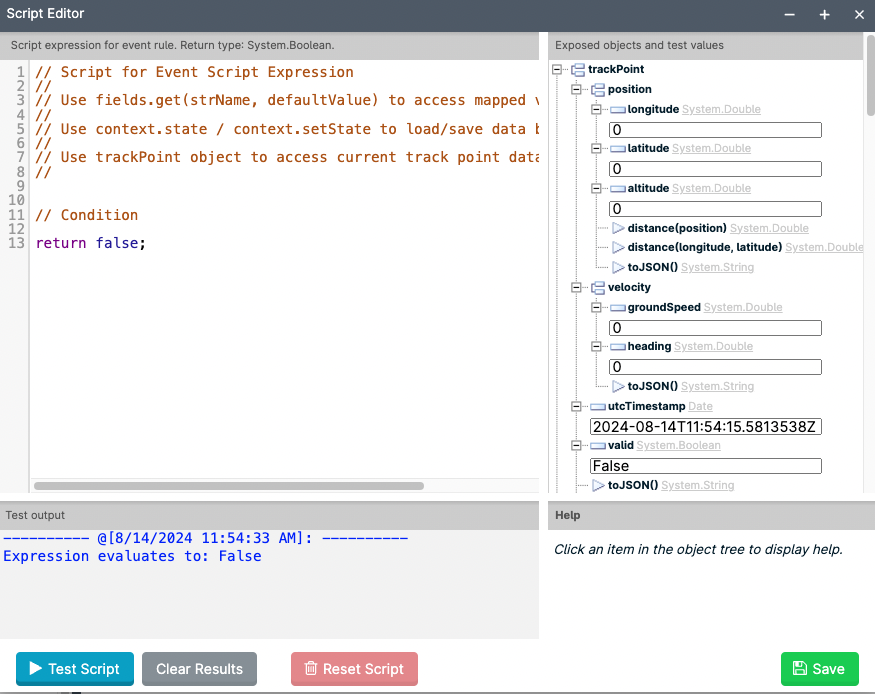This screenshot has height=694, width=875.
Task: Click the latitude field icon
Action: click(617, 149)
